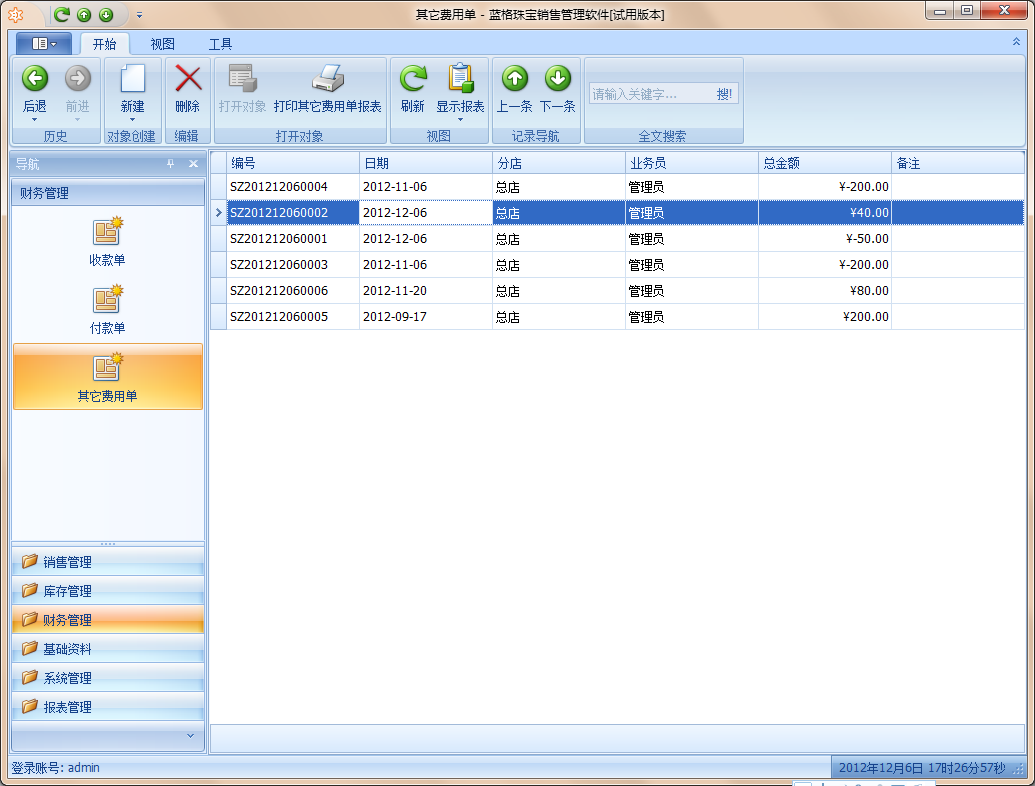Click the 新建 new document icon
Screen dimensions: 1035x786
click(133, 79)
